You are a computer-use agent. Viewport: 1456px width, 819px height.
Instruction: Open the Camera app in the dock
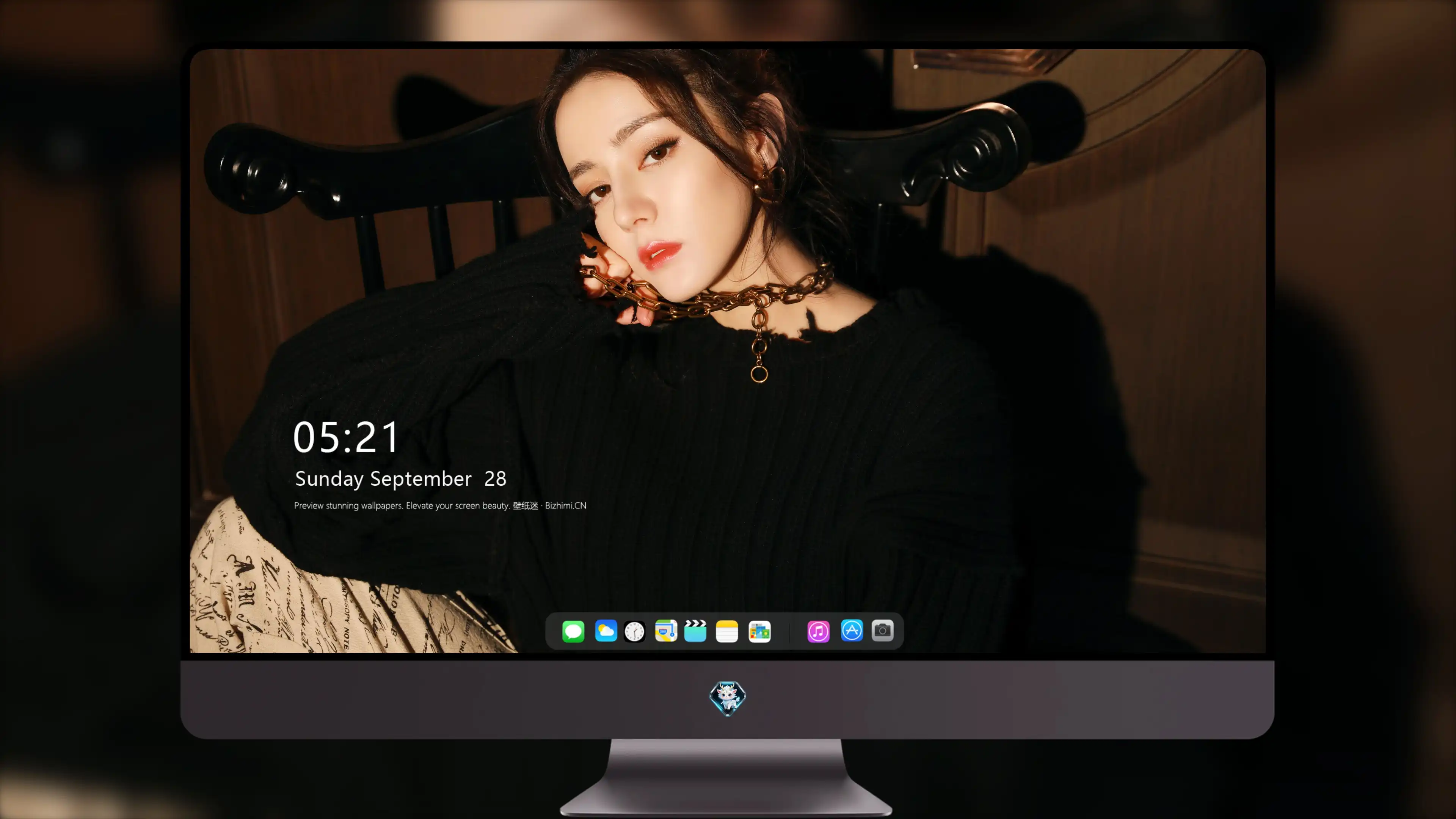[x=882, y=630]
